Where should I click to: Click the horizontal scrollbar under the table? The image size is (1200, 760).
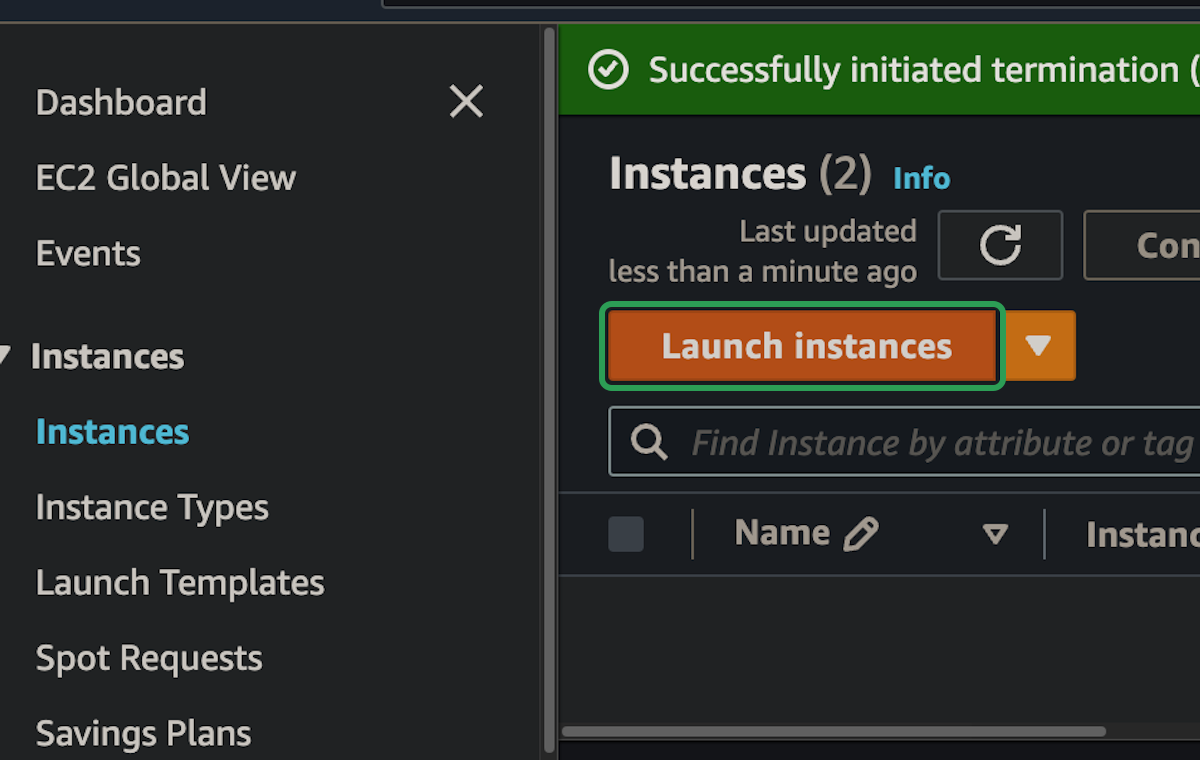[x=834, y=731]
